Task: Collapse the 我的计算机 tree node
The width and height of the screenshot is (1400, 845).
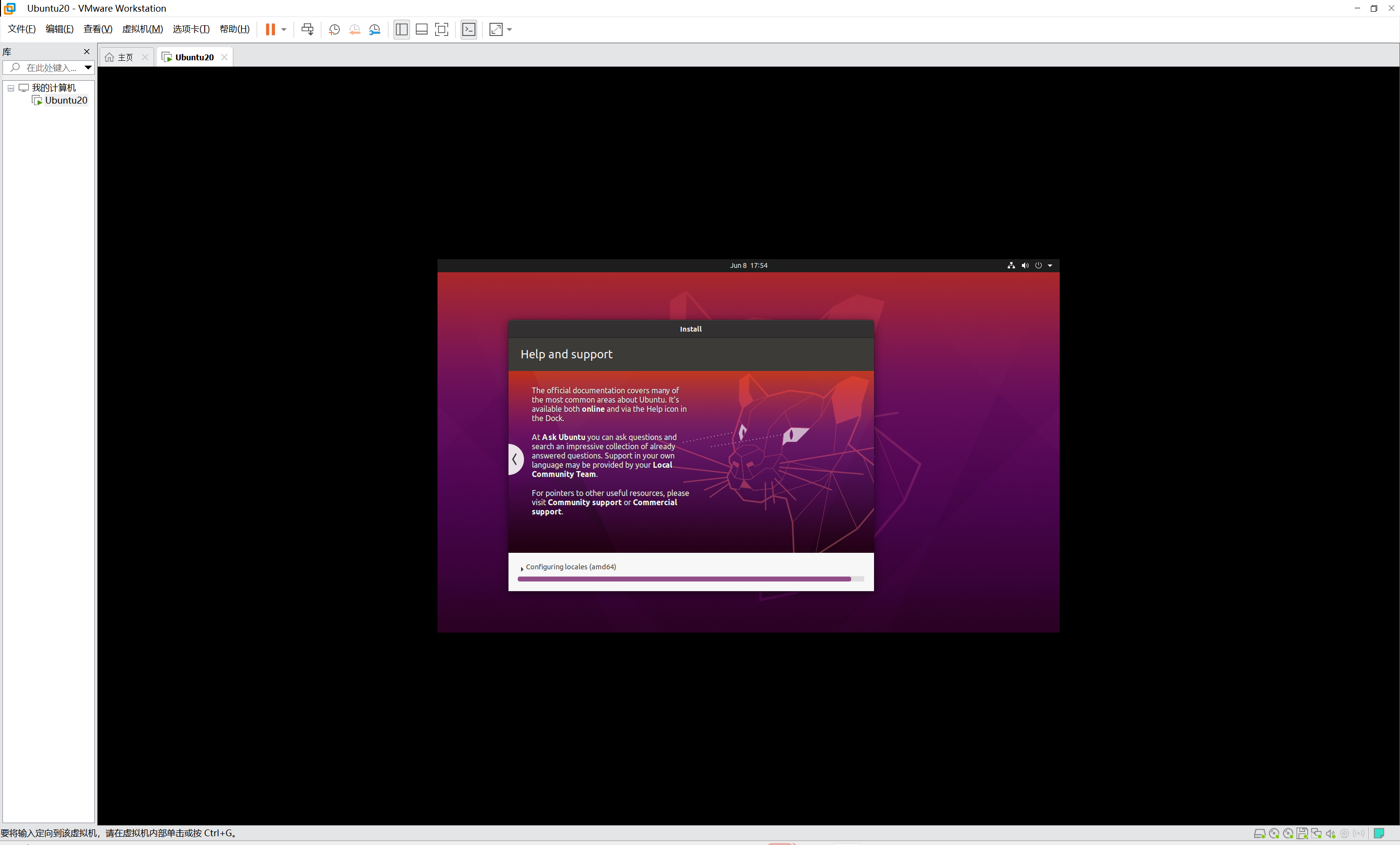Action: (11, 88)
